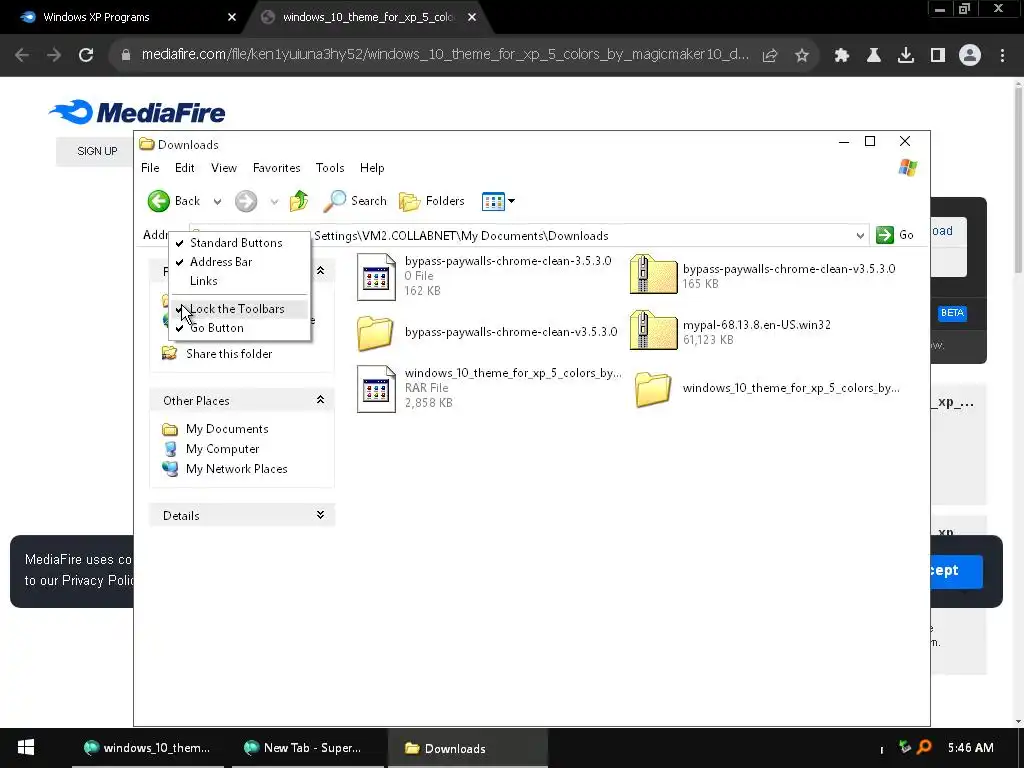Open the Views dropdown arrow
Viewport: 1024px width, 768px height.
511,201
